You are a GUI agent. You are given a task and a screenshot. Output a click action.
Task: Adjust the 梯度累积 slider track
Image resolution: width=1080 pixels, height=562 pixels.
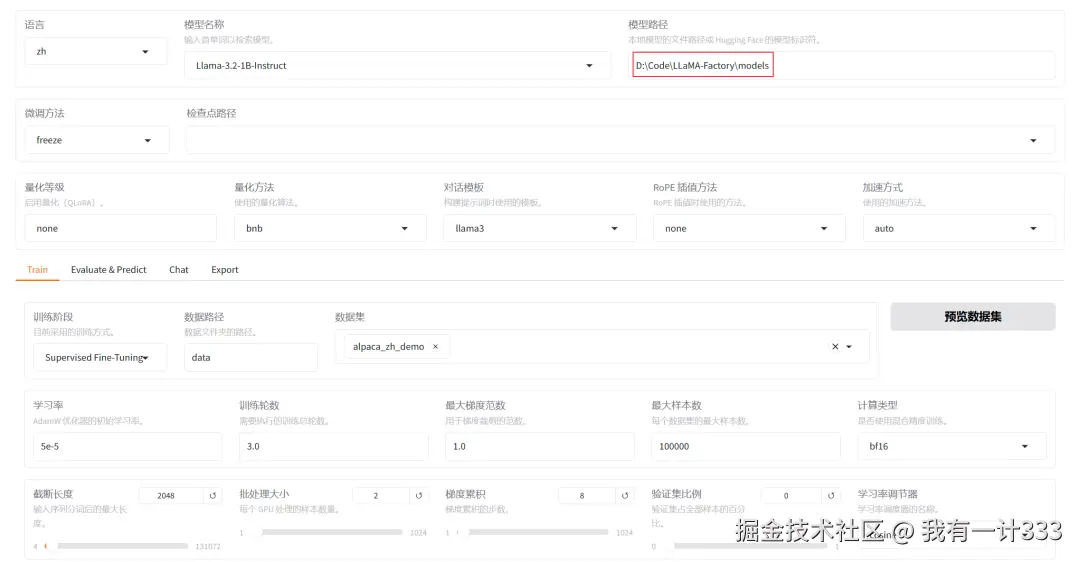[532, 532]
